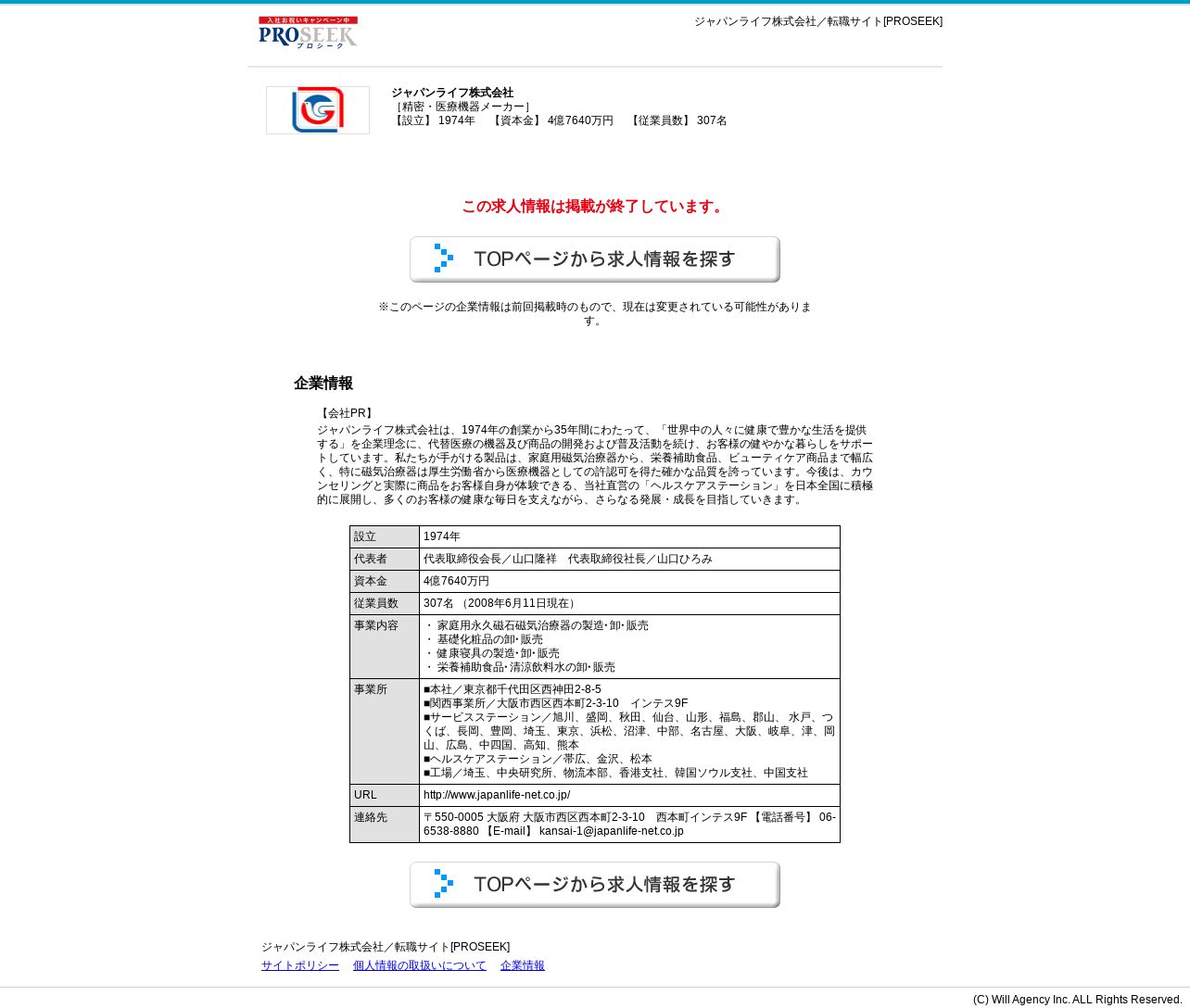Click the URL table header cell

[x=385, y=796]
